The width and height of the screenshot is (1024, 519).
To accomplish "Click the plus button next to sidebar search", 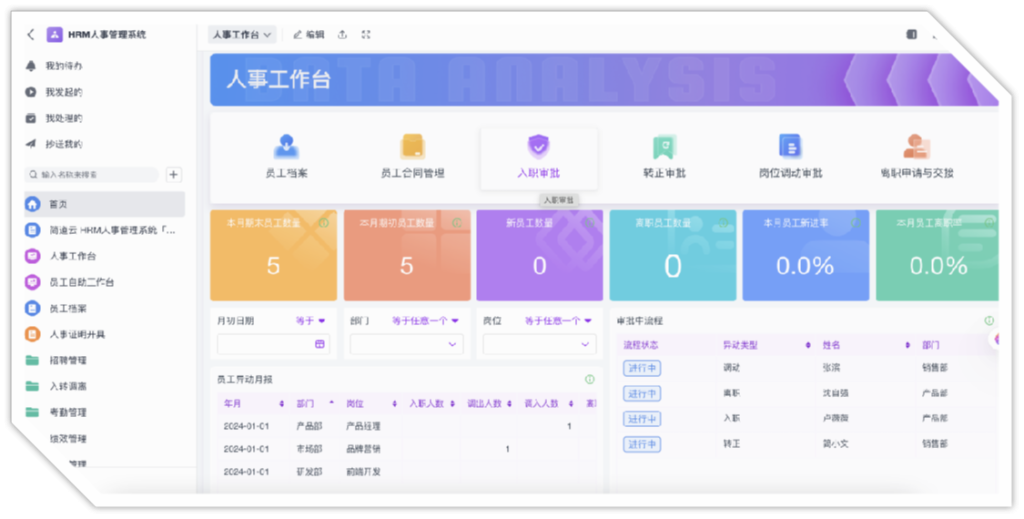I will click(174, 175).
